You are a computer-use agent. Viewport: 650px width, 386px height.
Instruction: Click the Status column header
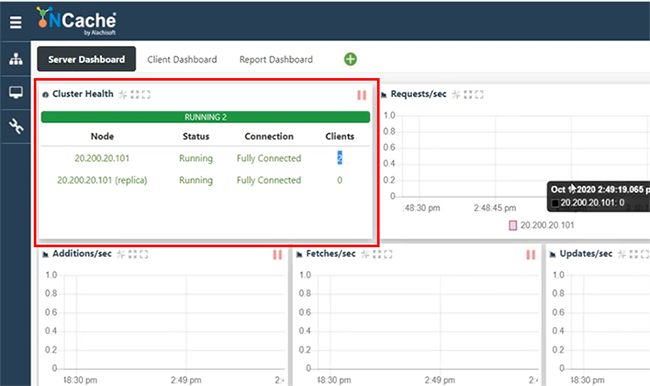[196, 136]
